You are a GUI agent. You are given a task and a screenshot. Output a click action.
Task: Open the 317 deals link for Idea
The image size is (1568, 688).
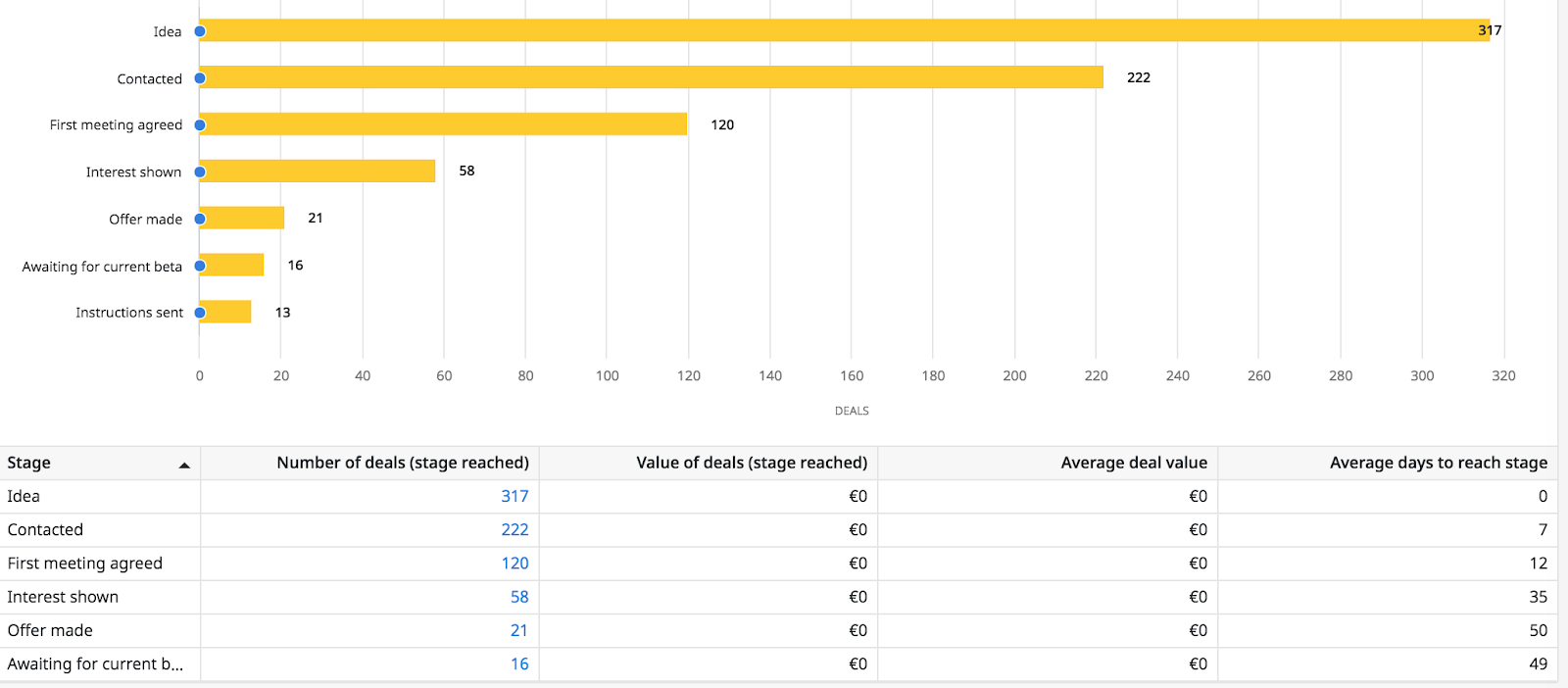tap(514, 497)
